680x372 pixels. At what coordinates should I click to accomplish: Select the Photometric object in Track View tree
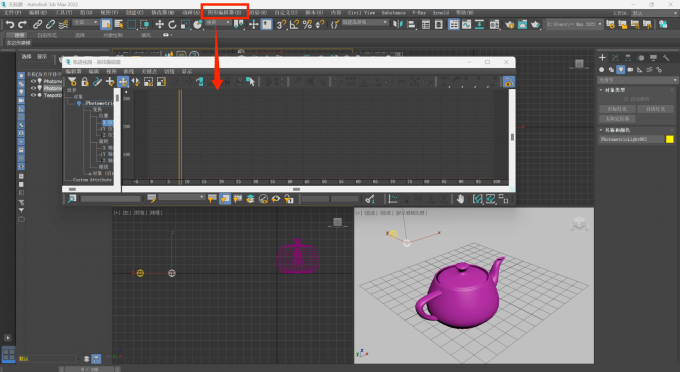click(99, 103)
